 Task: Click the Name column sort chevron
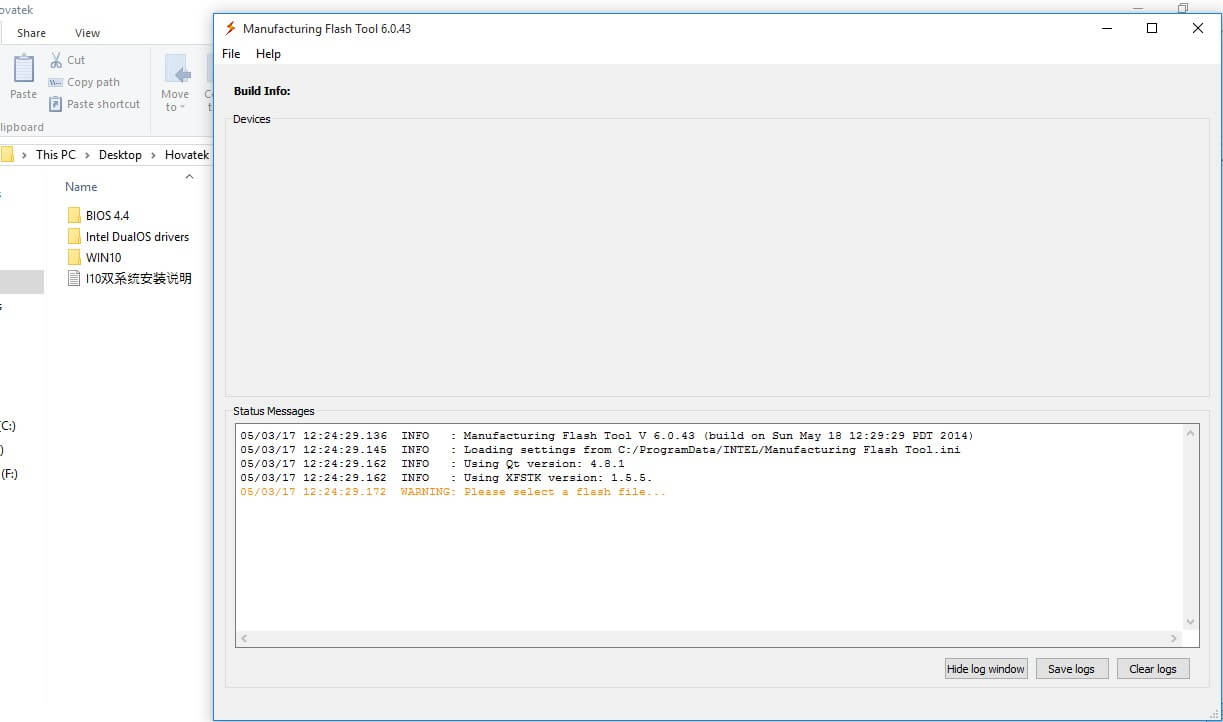(189, 177)
